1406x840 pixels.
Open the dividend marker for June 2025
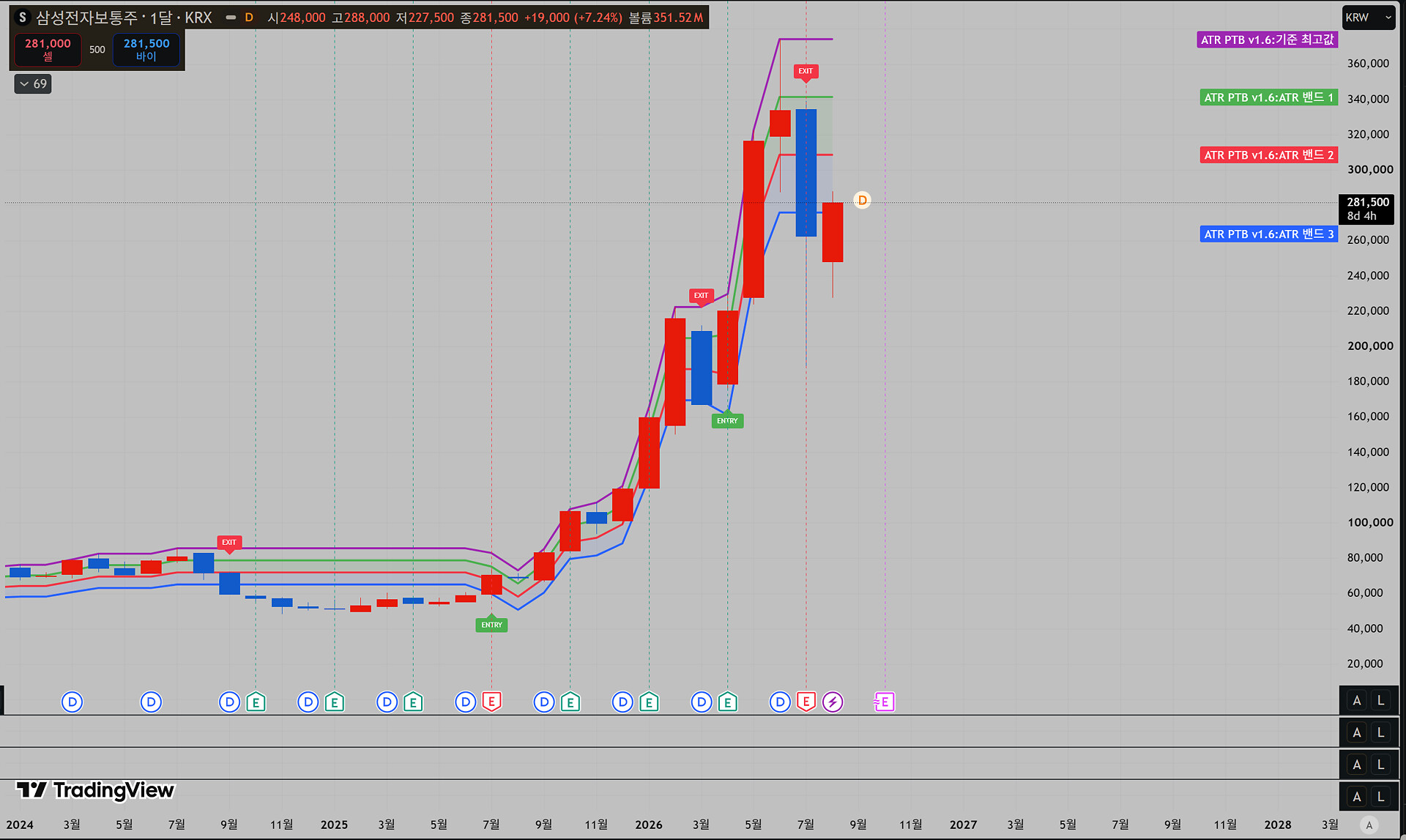(466, 702)
